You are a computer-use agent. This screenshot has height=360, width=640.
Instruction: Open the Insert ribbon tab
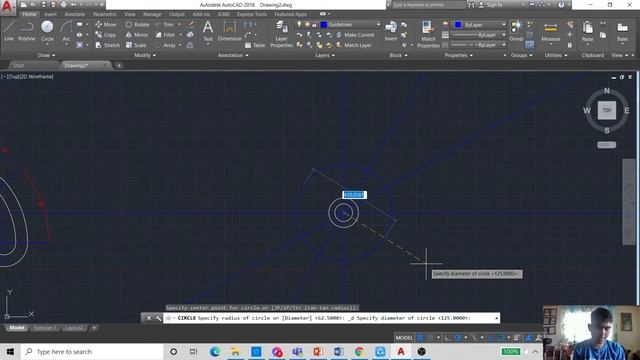coord(51,14)
